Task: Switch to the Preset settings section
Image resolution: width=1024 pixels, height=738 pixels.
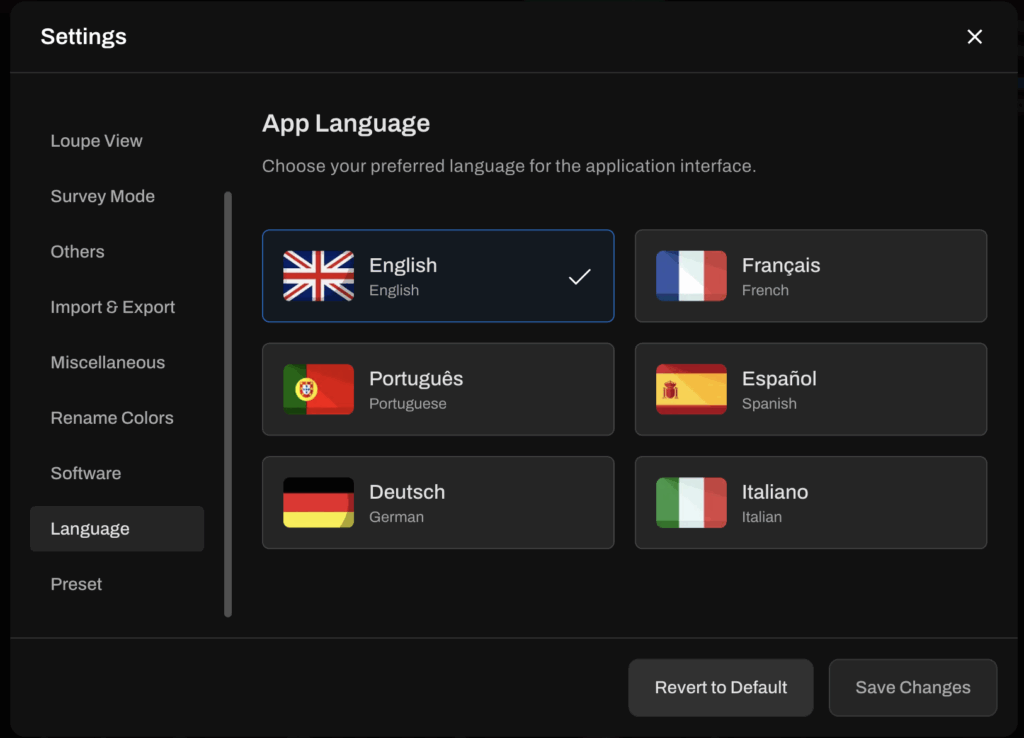Action: (x=76, y=584)
